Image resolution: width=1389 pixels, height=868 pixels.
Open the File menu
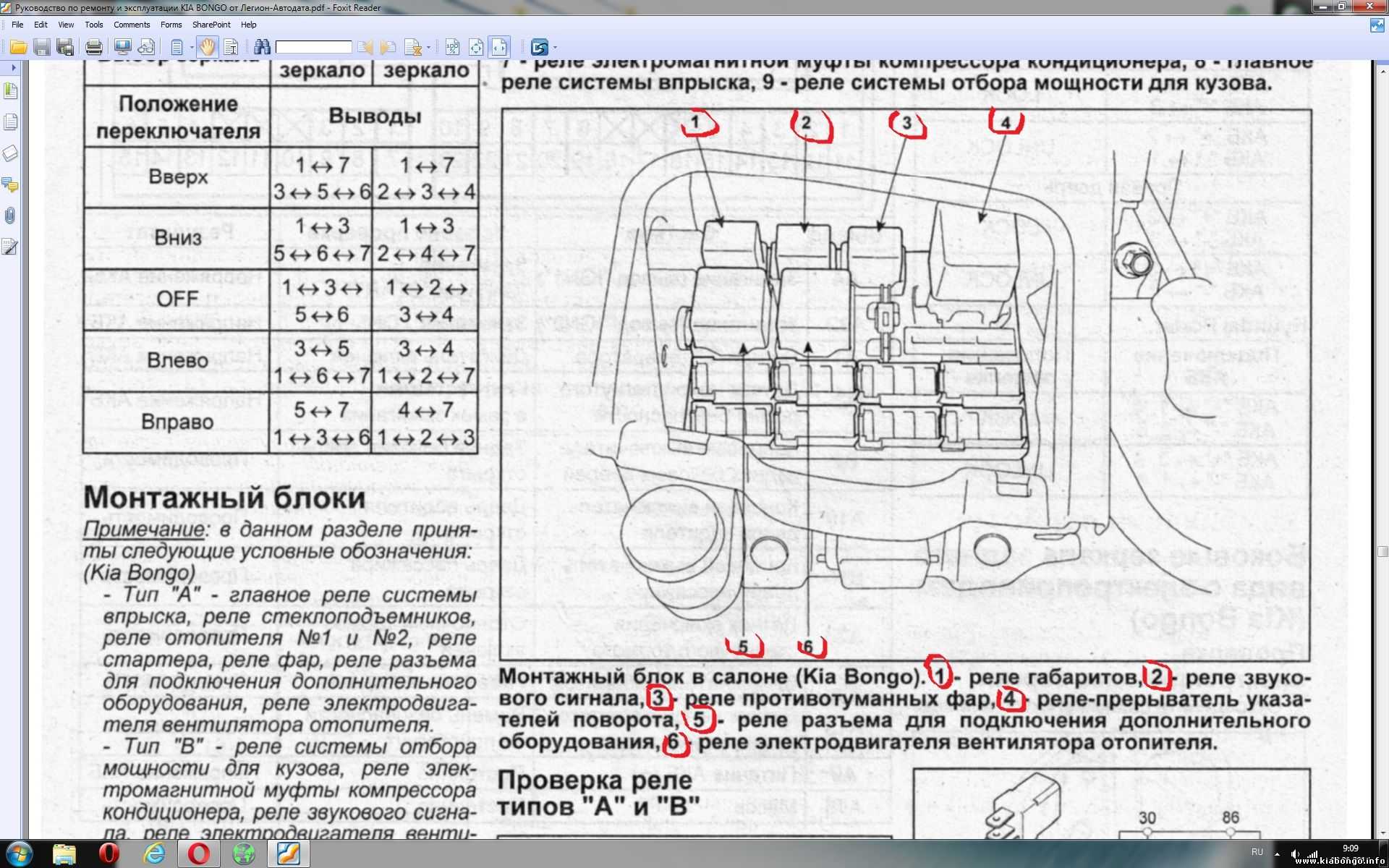[17, 25]
